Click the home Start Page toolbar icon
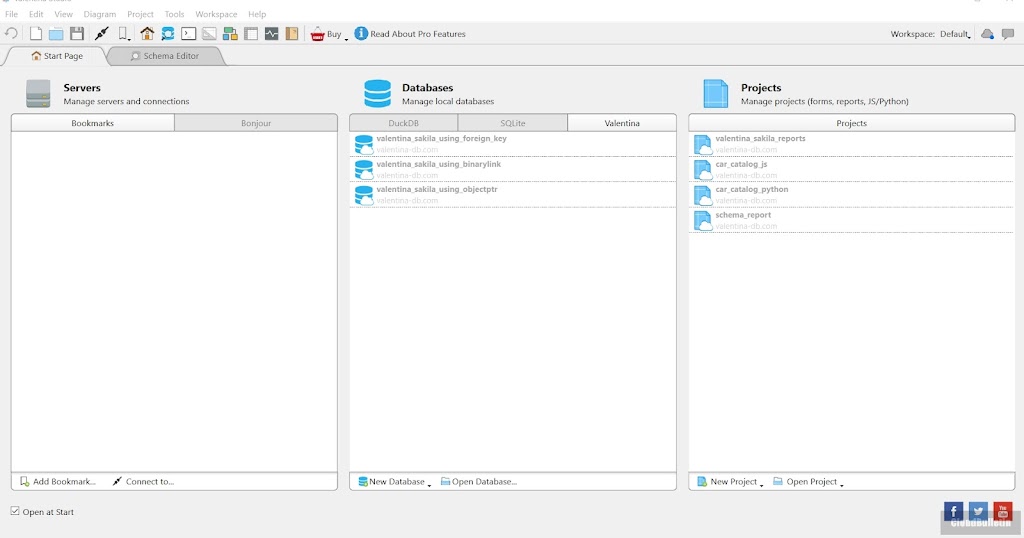Image resolution: width=1024 pixels, height=538 pixels. (x=147, y=33)
